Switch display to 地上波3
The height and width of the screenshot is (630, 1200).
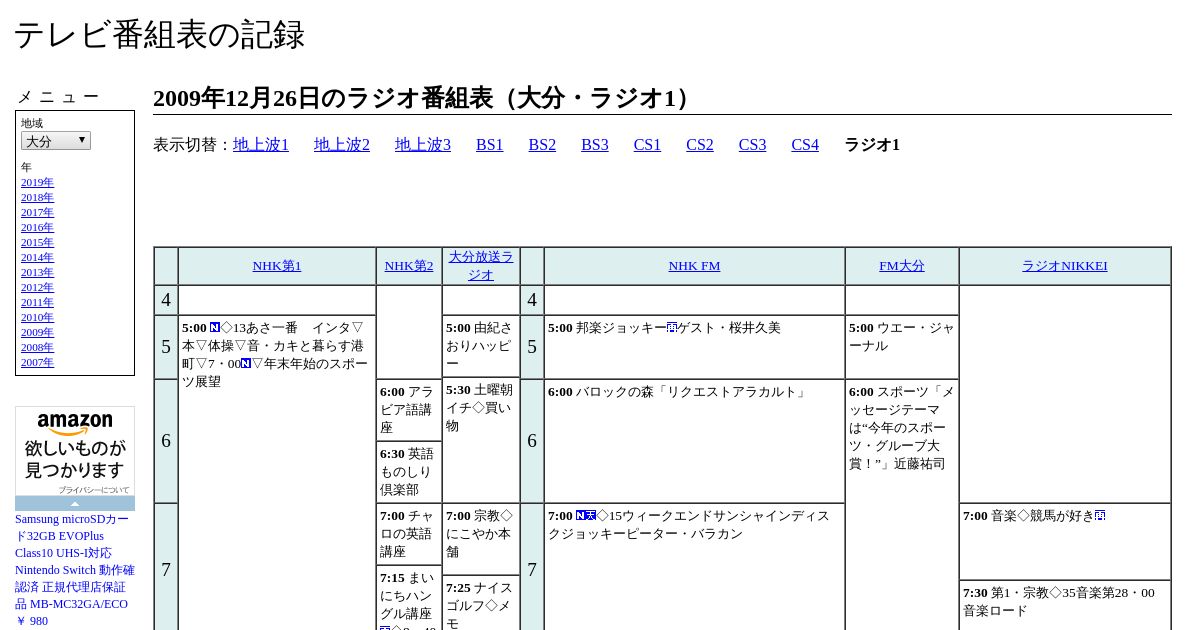click(x=423, y=145)
